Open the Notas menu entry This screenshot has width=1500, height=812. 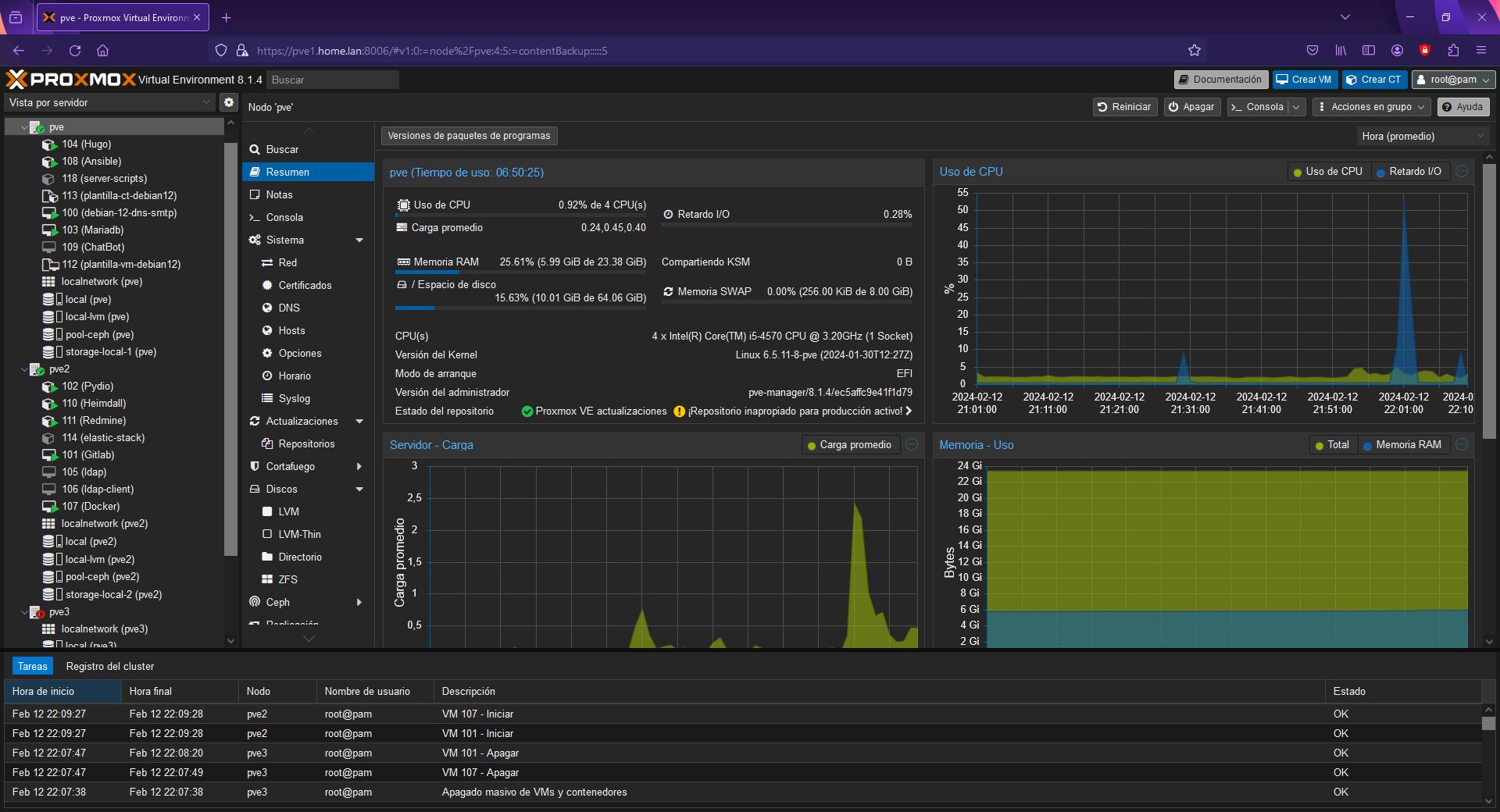pos(309,194)
